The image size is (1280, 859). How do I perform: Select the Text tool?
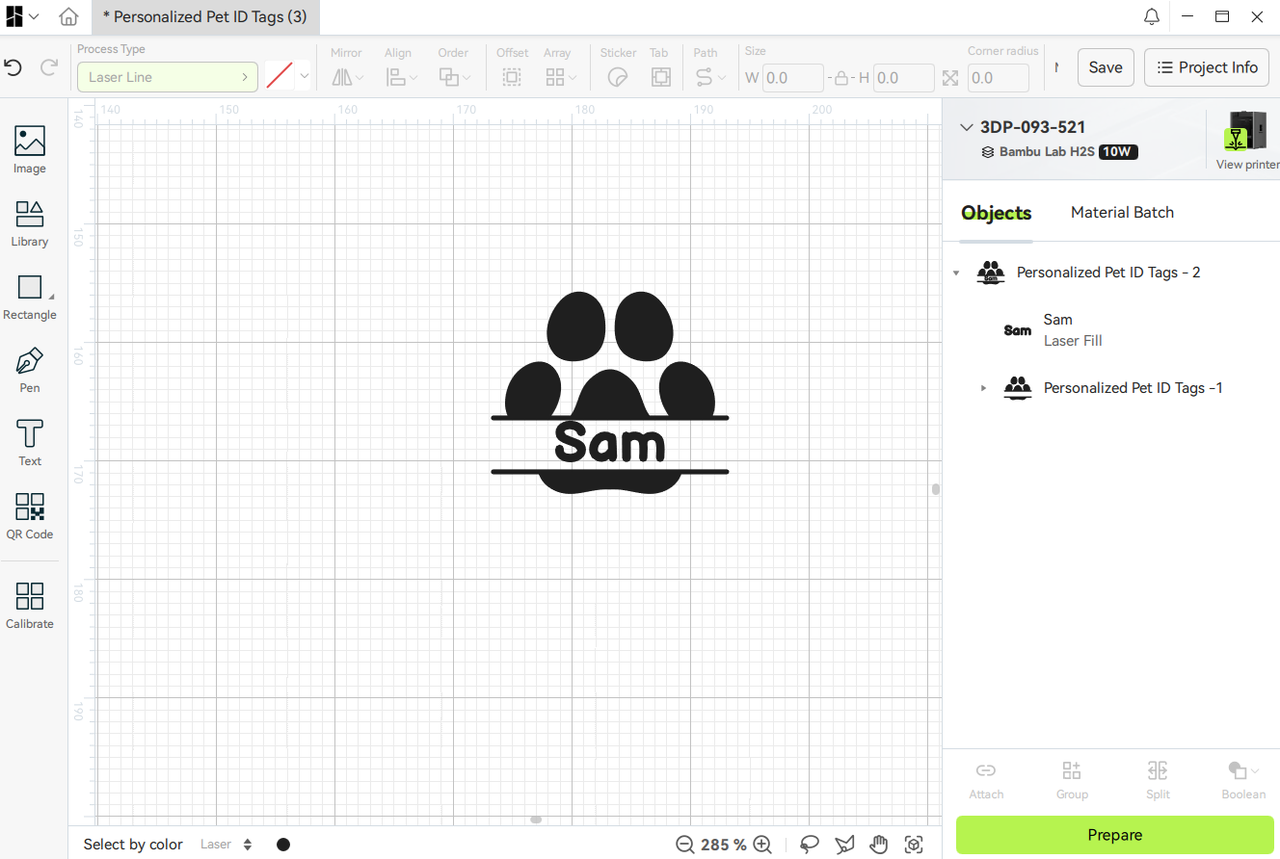pos(30,443)
